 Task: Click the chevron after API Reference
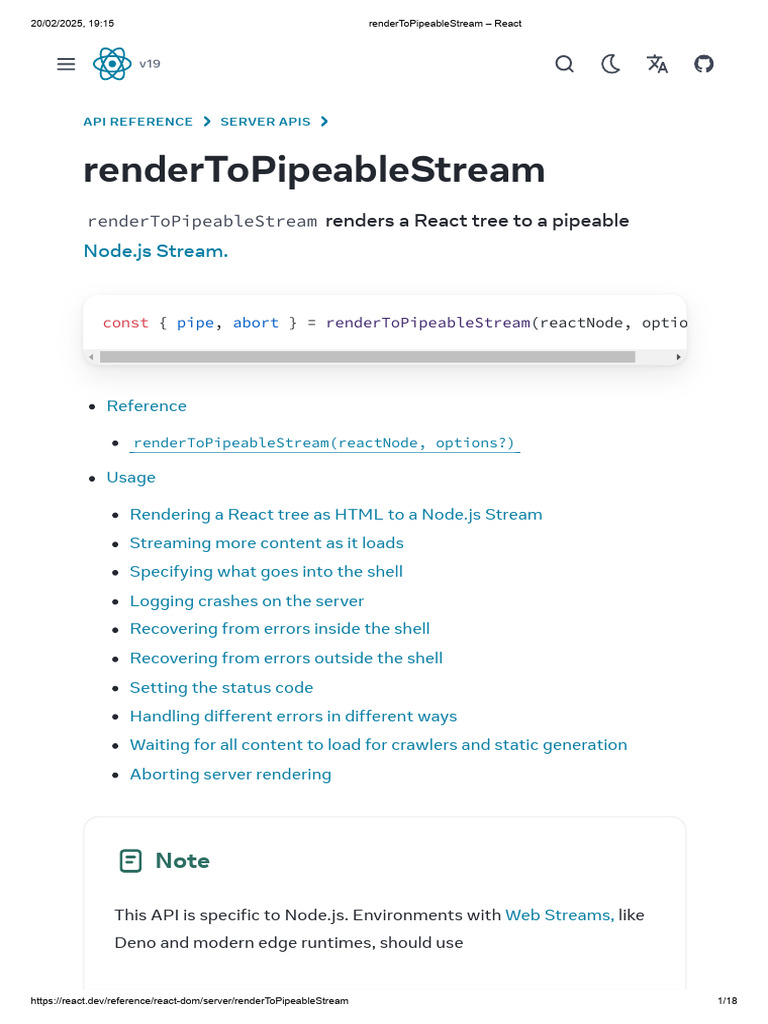207,122
